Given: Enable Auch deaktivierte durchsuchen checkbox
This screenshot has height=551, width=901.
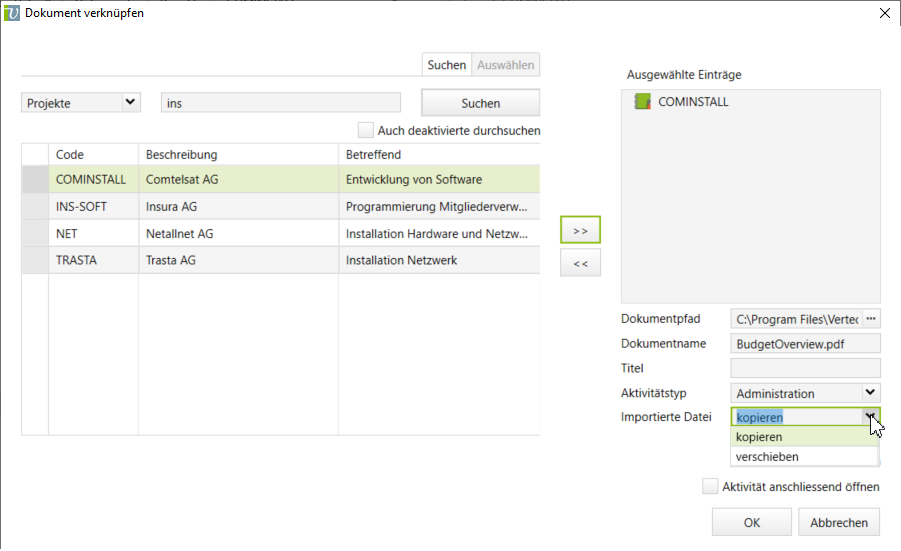Looking at the screenshot, I should point(366,130).
